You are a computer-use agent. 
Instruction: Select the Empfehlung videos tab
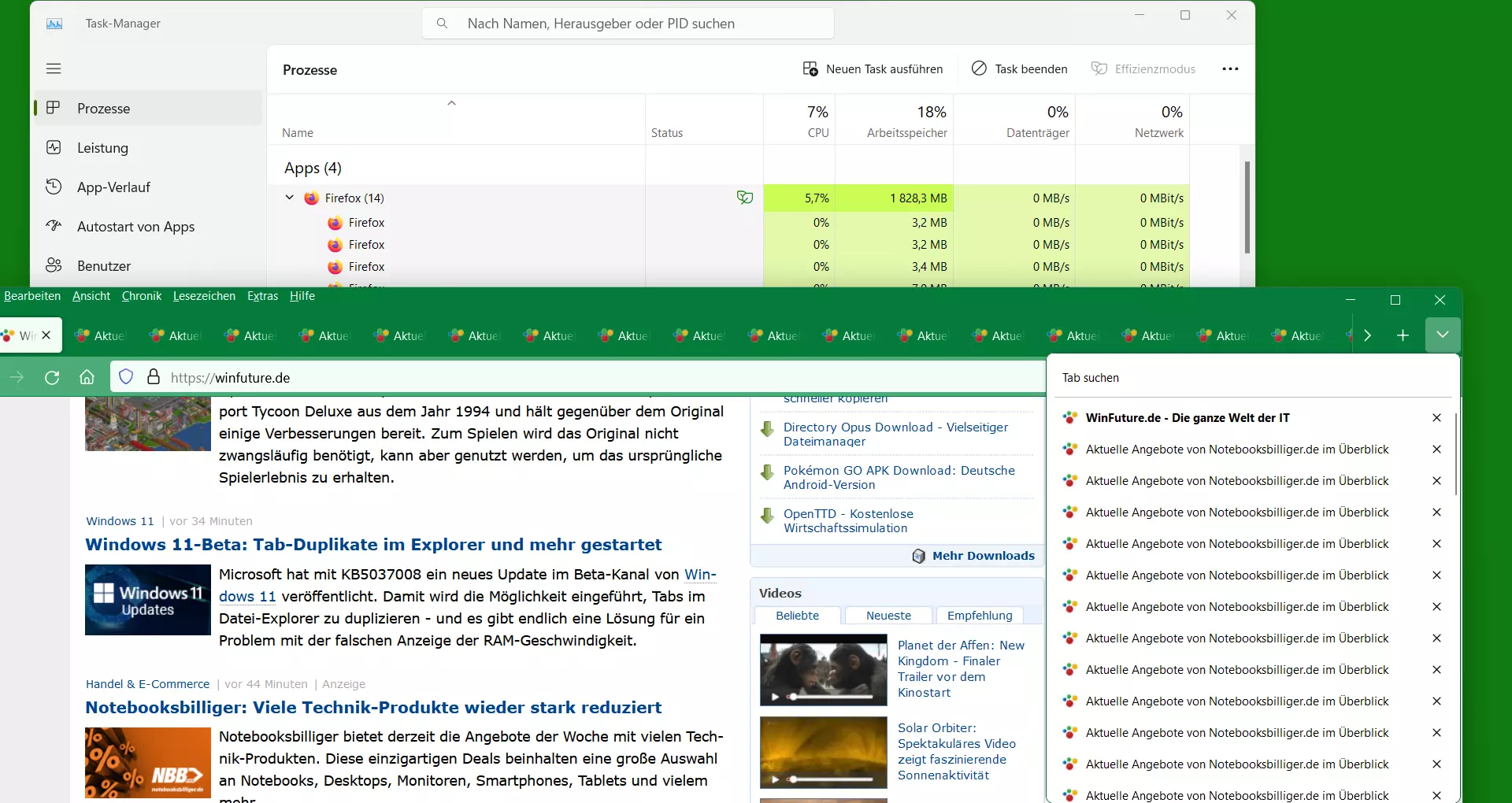coord(980,616)
